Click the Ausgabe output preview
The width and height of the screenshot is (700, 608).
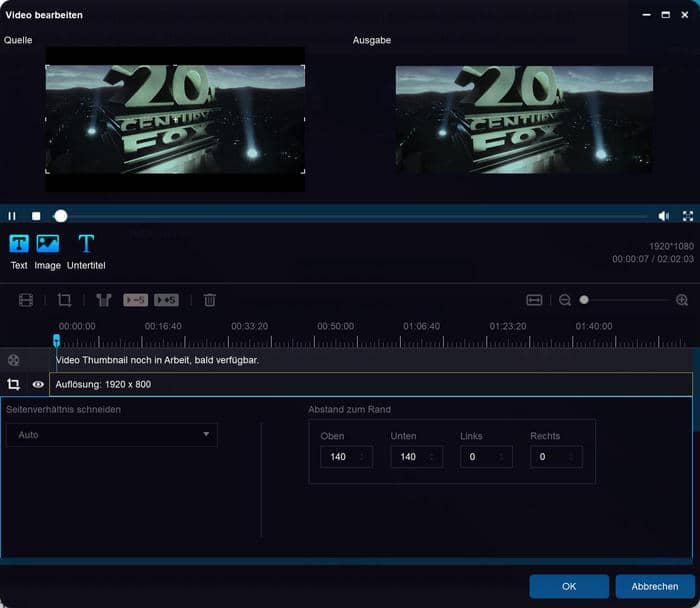coord(525,120)
